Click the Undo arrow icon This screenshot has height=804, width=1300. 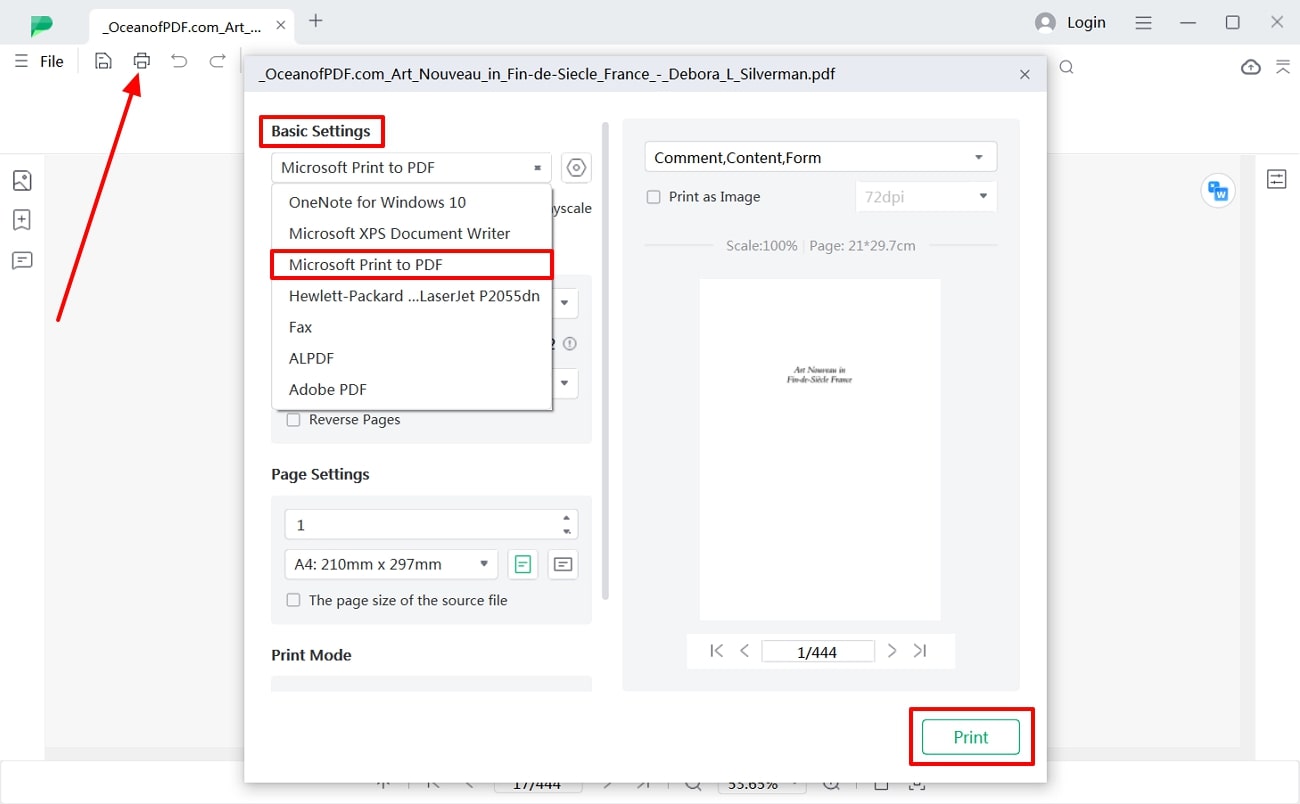(179, 61)
